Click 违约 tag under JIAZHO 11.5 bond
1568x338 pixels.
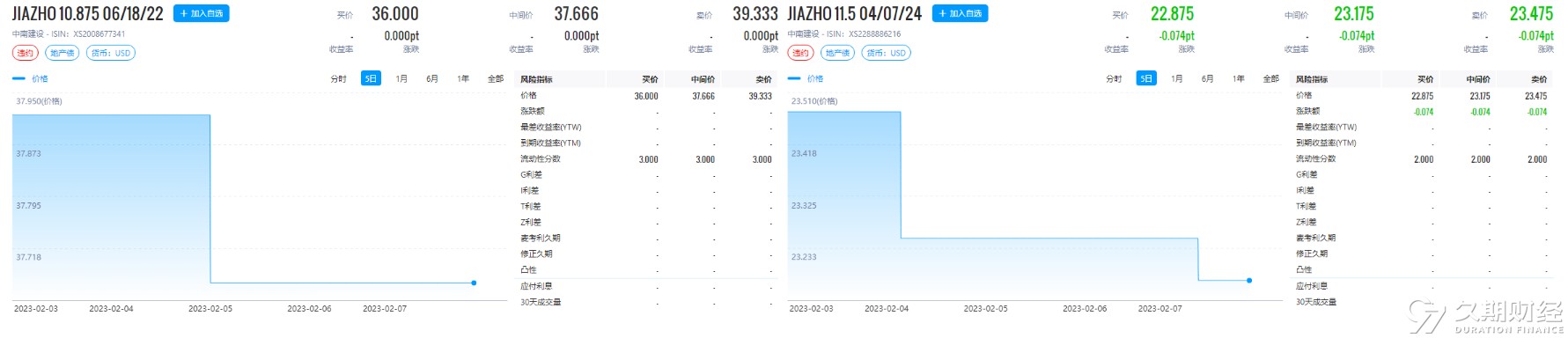800,53
